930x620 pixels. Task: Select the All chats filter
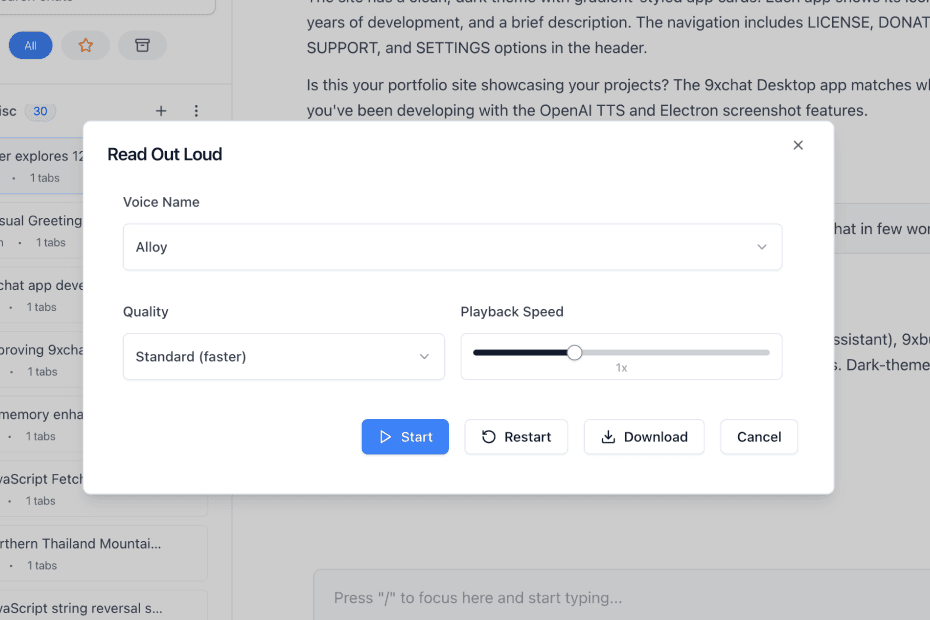30,45
